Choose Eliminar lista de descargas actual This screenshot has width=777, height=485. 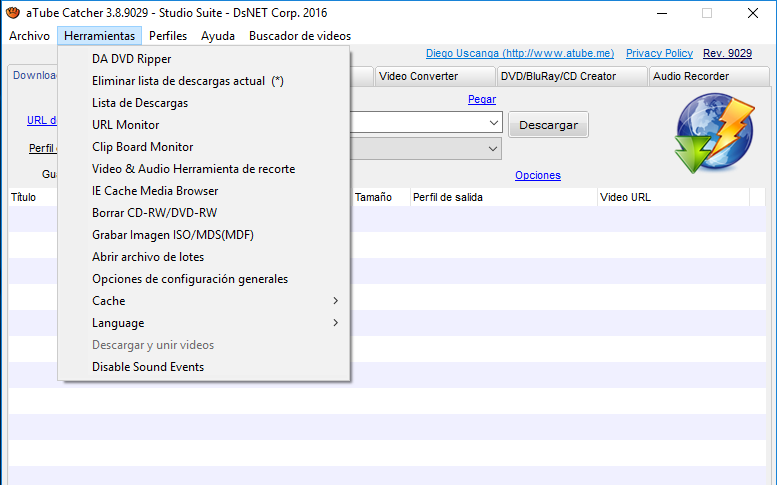[x=204, y=81]
